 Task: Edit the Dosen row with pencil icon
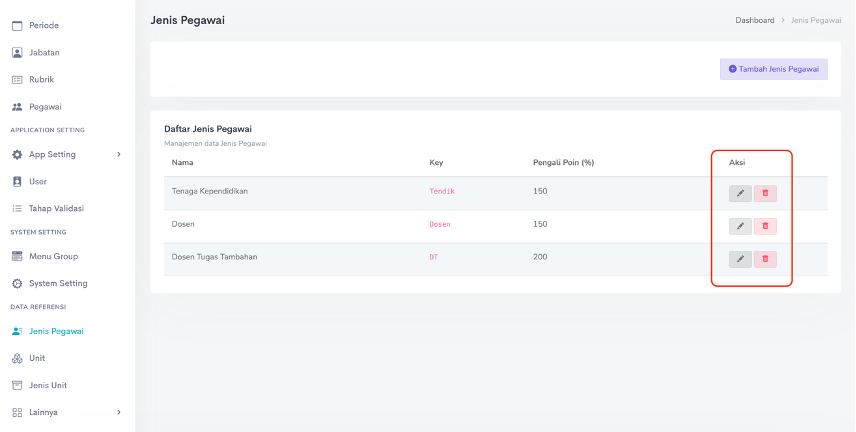point(740,226)
